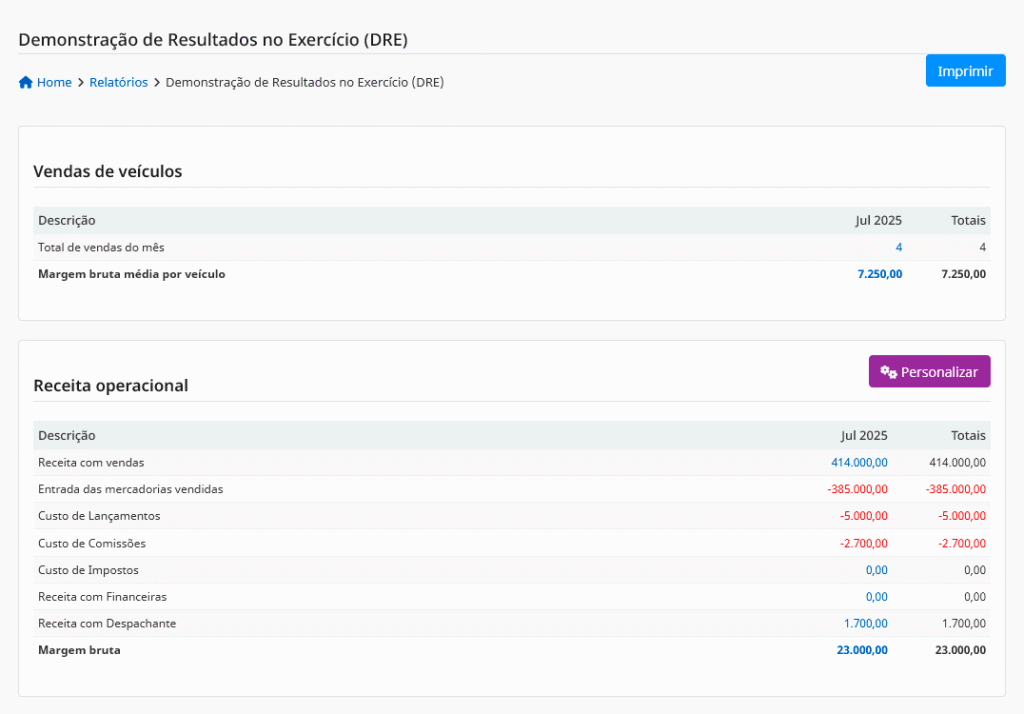Click Jul 2025 Custo de Comissões -2.700,00
This screenshot has height=714, width=1024.
pos(863,544)
